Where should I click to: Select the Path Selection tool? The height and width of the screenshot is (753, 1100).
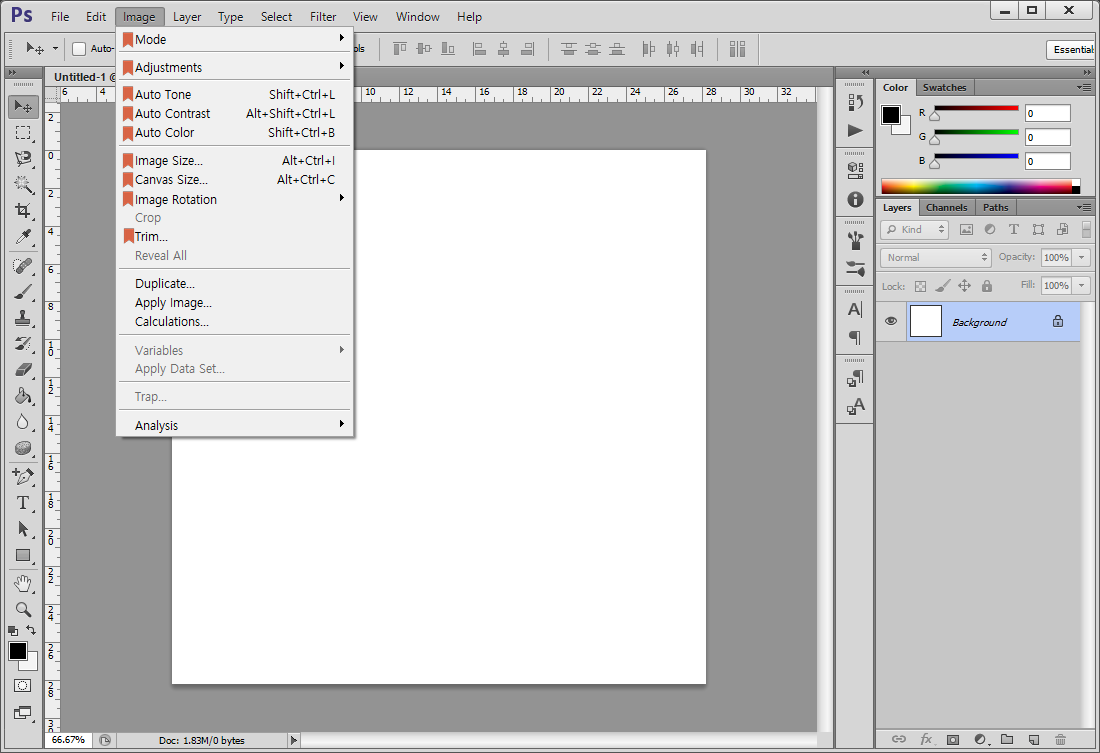pos(23,528)
